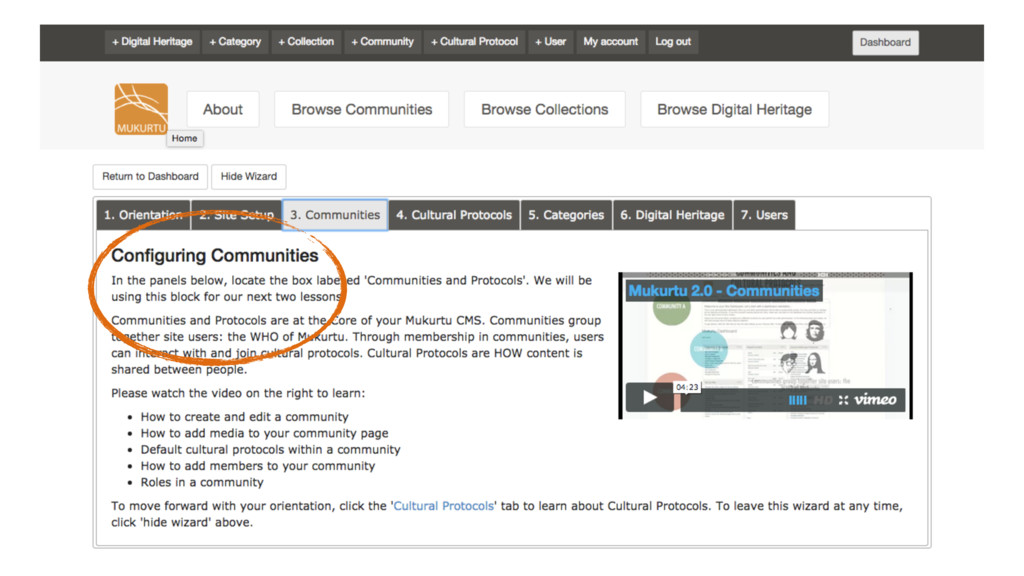Click 'Roles in a community' bullet
Screen dimensions: 1024x576
(202, 482)
